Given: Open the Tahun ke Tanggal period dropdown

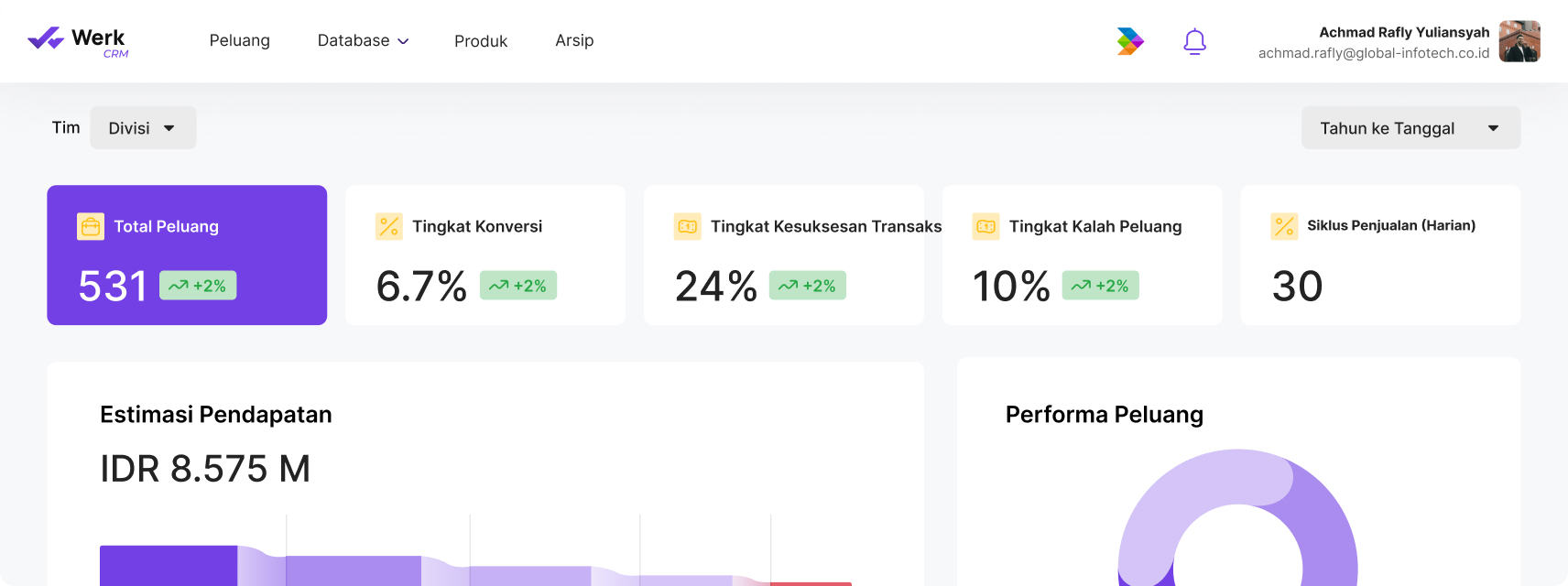Looking at the screenshot, I should [x=1411, y=128].
